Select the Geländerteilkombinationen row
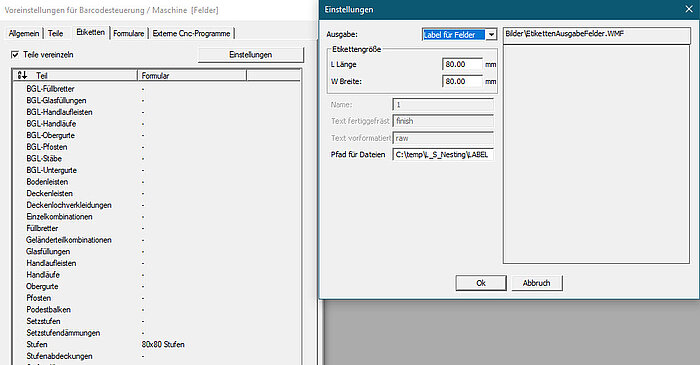Screen dimensions: 700x365 156,240
